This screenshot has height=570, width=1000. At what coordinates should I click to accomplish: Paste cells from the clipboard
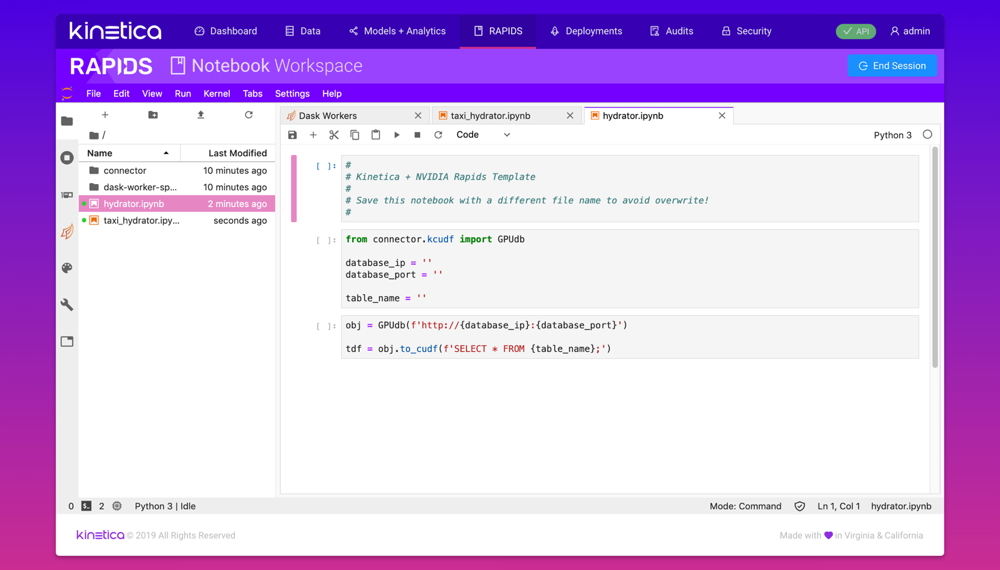[x=376, y=135]
